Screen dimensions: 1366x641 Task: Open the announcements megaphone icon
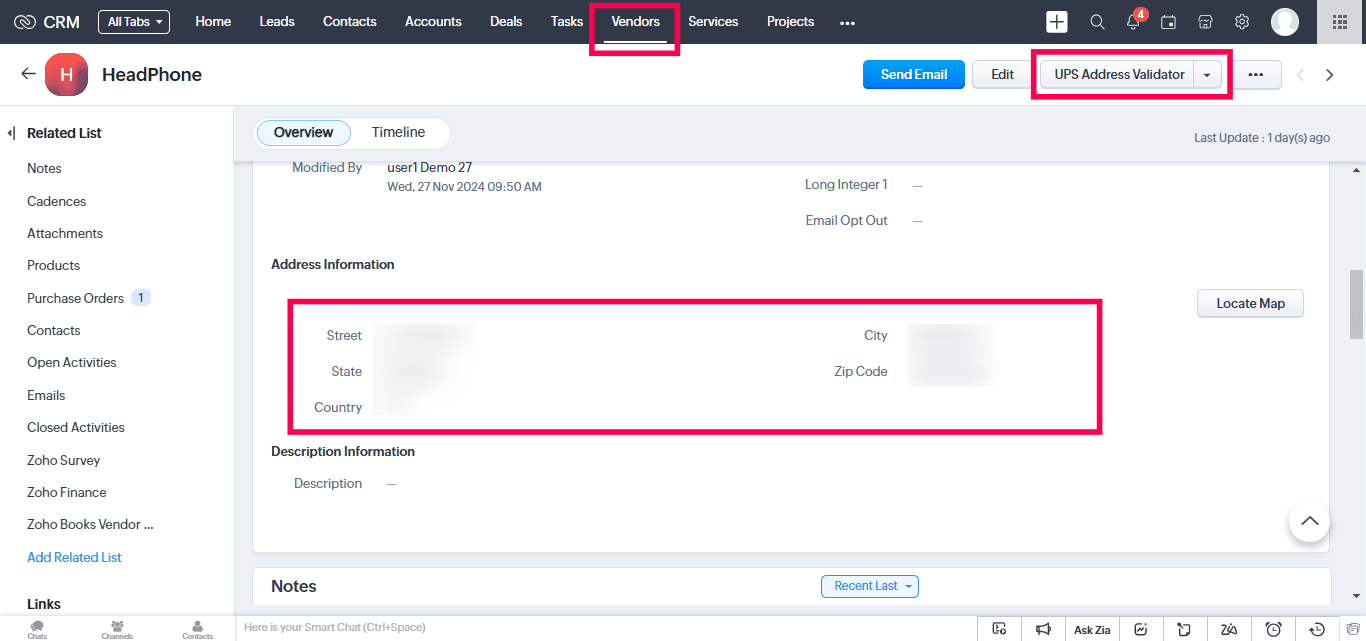1043,629
